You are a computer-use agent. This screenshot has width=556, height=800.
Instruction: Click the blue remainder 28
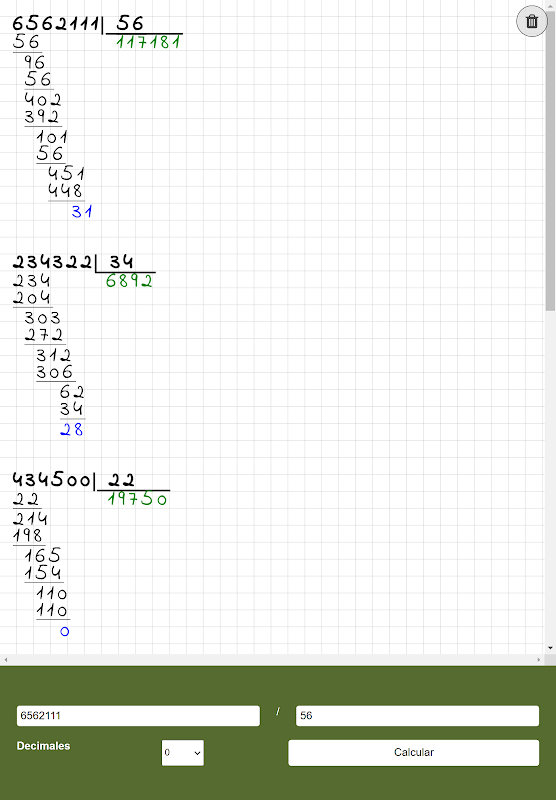coord(71,430)
